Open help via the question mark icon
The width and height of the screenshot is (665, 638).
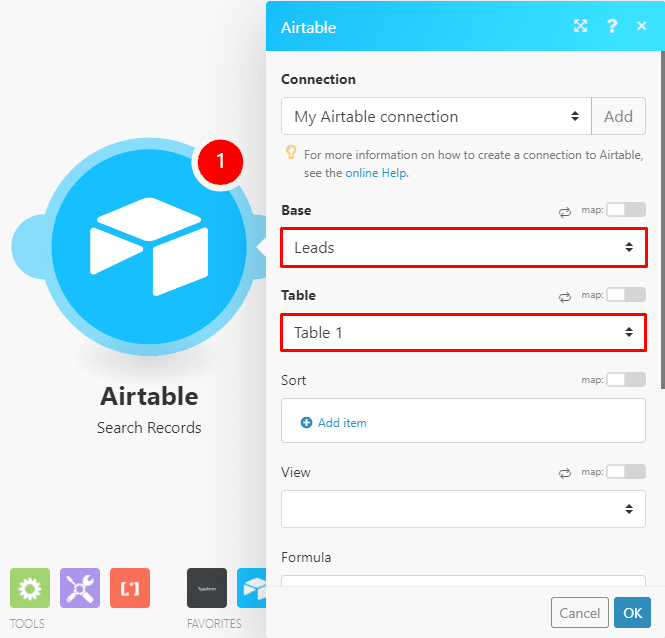coord(612,27)
